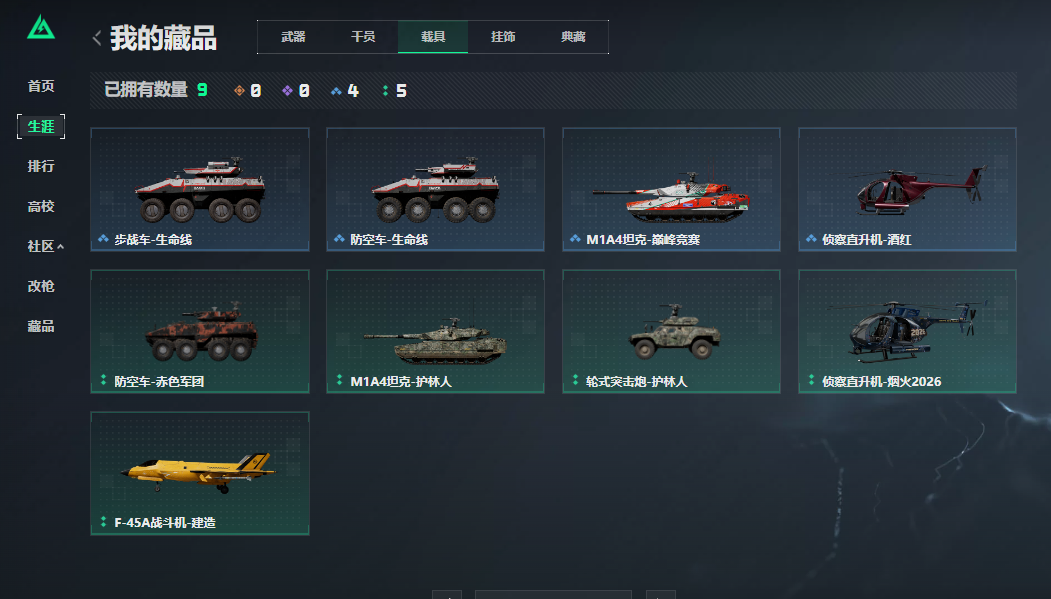1051x599 pixels.
Task: Click the blue rarity icon filter
Action: [336, 90]
